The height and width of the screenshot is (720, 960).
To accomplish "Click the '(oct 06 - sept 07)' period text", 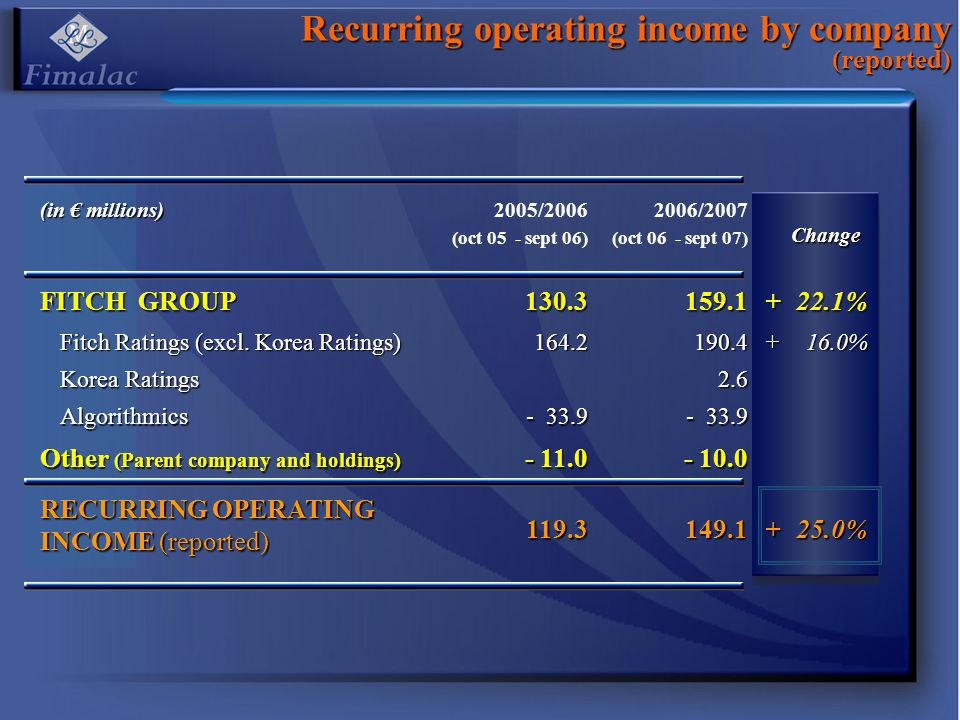I will pos(680,238).
